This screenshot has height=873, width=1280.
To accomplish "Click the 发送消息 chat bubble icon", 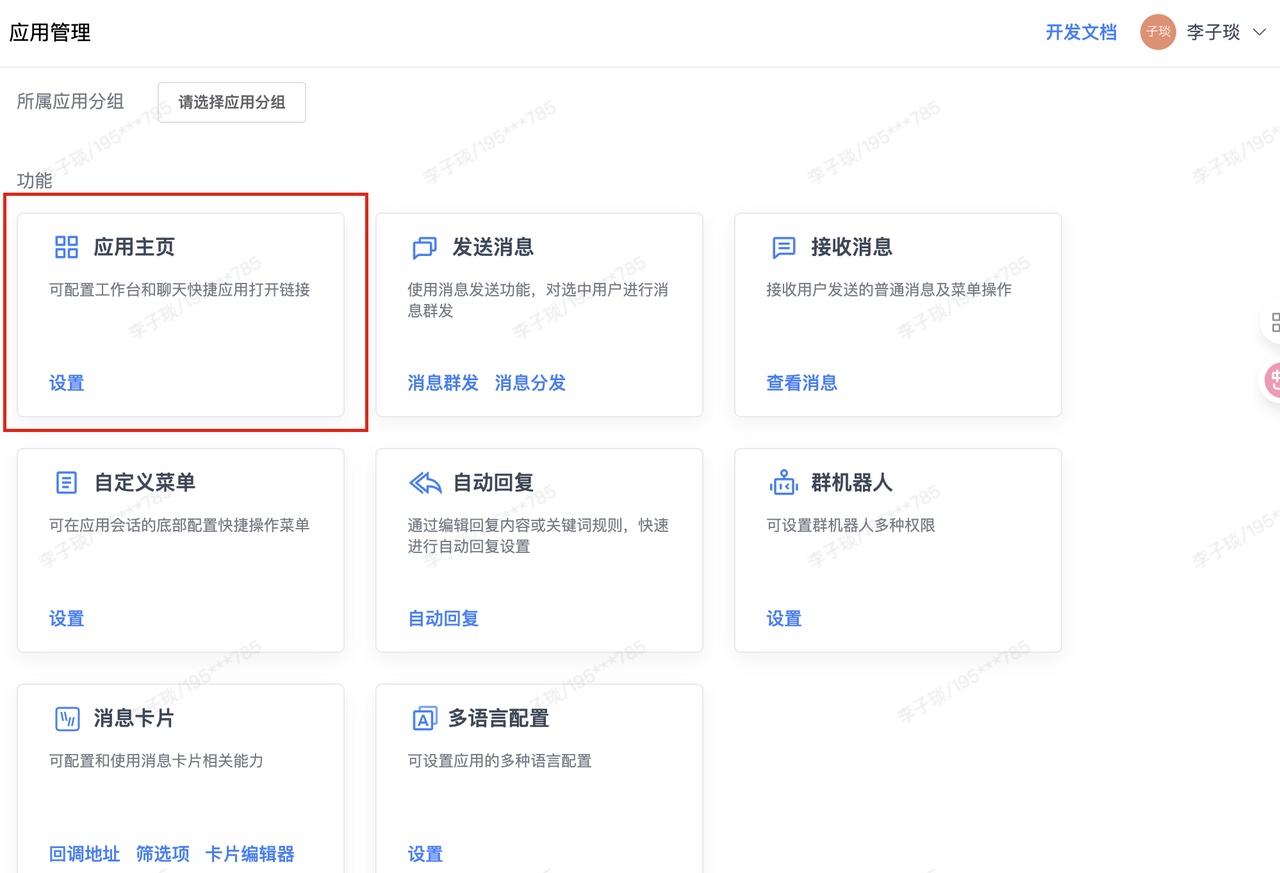I will [424, 247].
